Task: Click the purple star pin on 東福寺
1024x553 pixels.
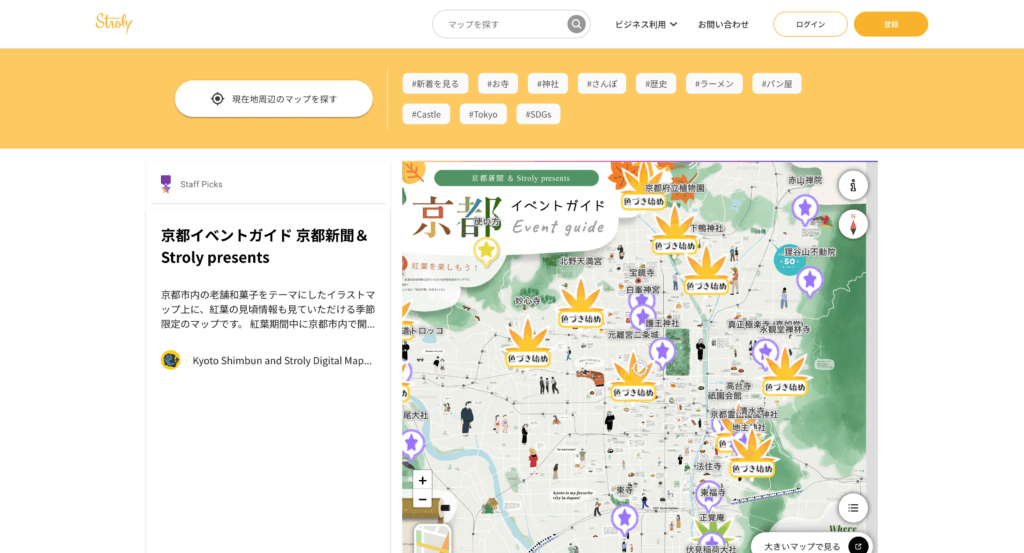Action: point(709,496)
